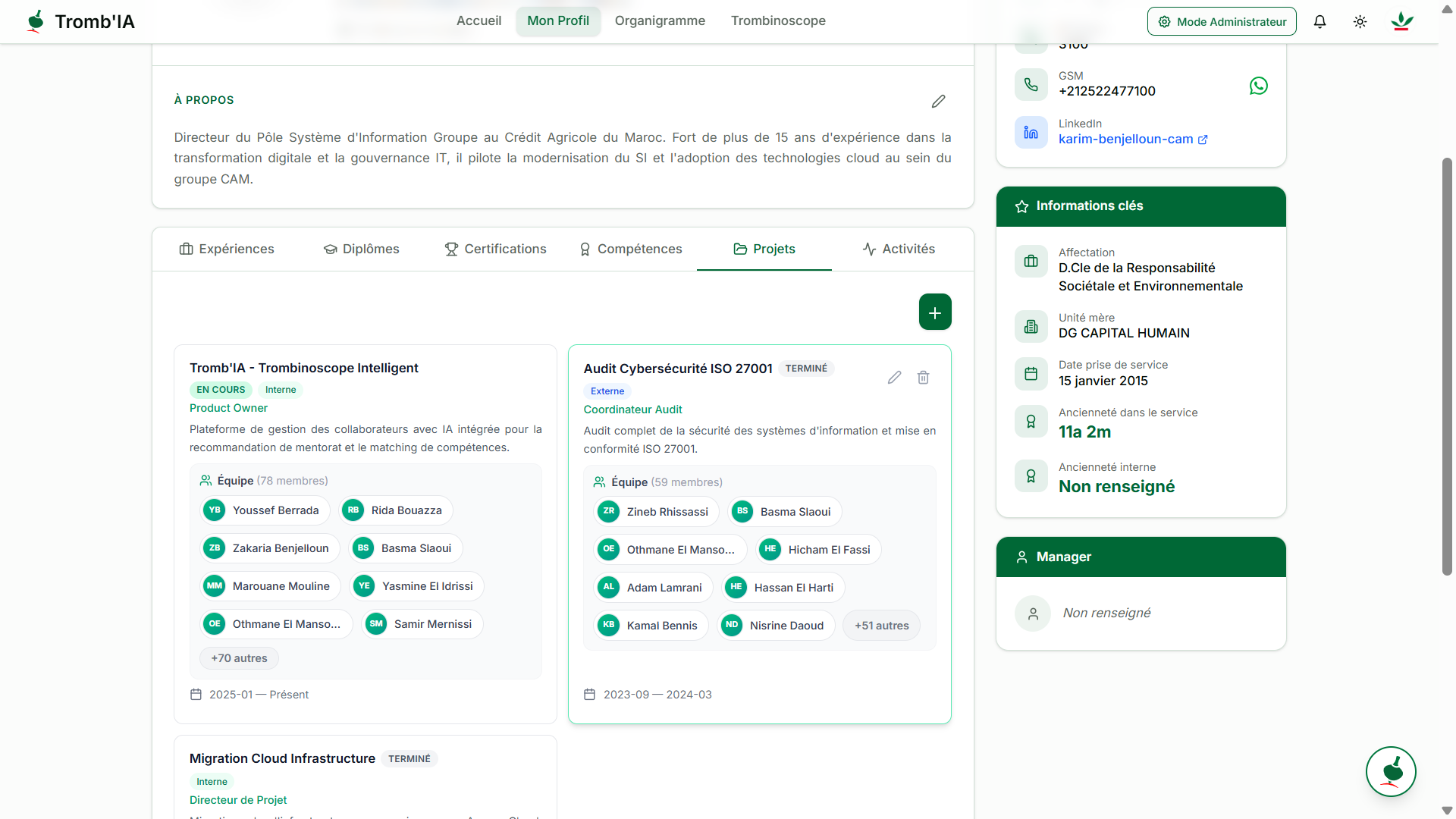Viewport: 1456px width, 819px height.
Task: Navigate to Organigramme
Action: pos(660,21)
